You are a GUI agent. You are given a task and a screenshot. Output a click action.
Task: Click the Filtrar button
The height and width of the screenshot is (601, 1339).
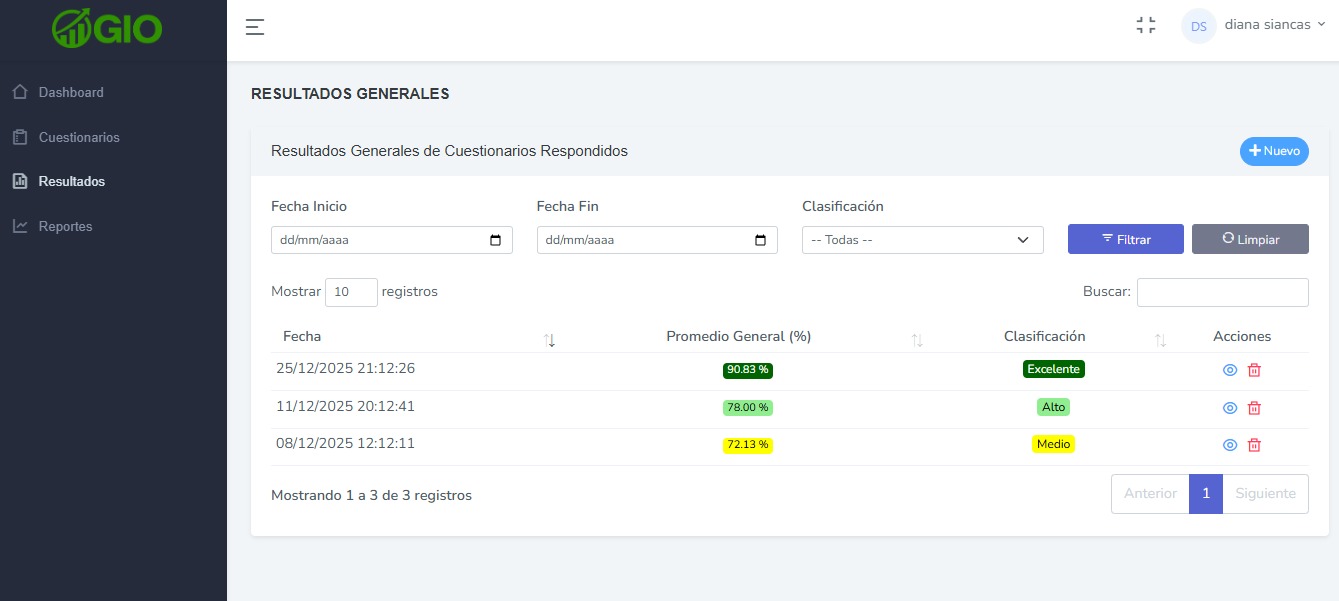1125,239
